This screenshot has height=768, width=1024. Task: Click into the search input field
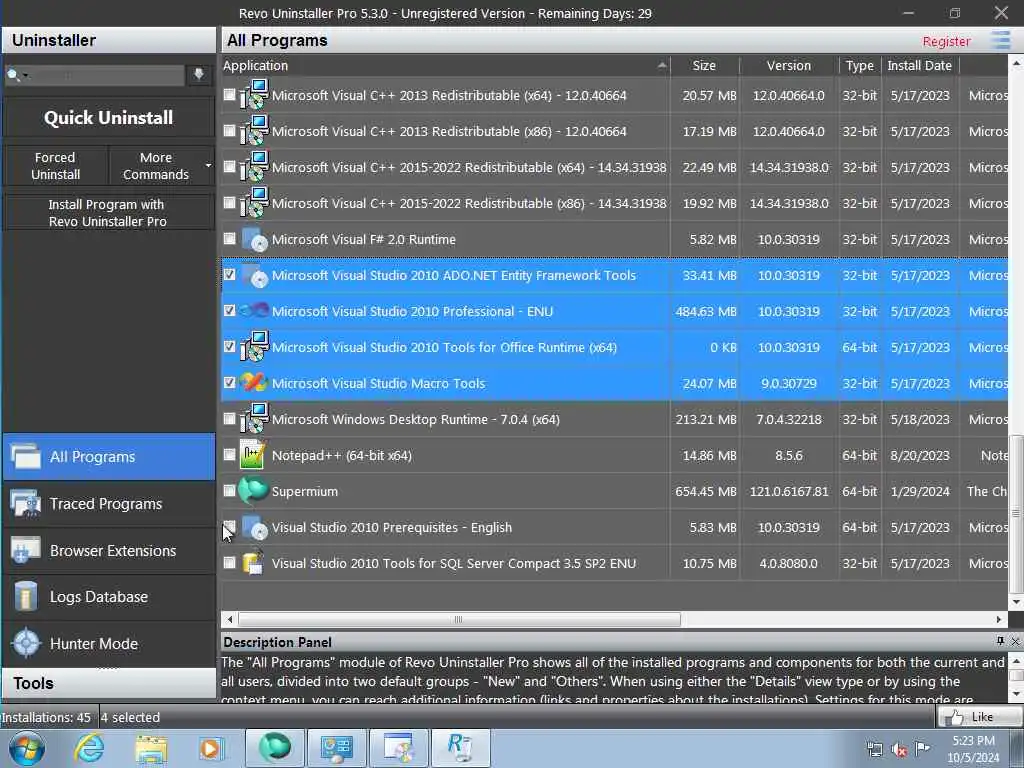104,75
